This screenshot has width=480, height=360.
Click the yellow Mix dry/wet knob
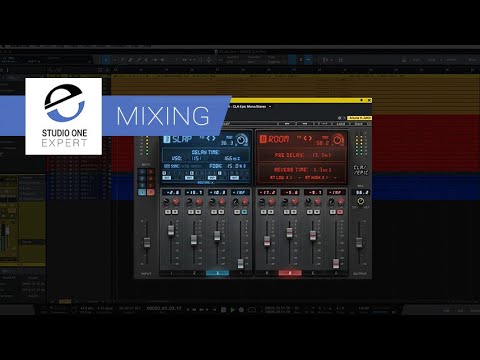(360, 201)
